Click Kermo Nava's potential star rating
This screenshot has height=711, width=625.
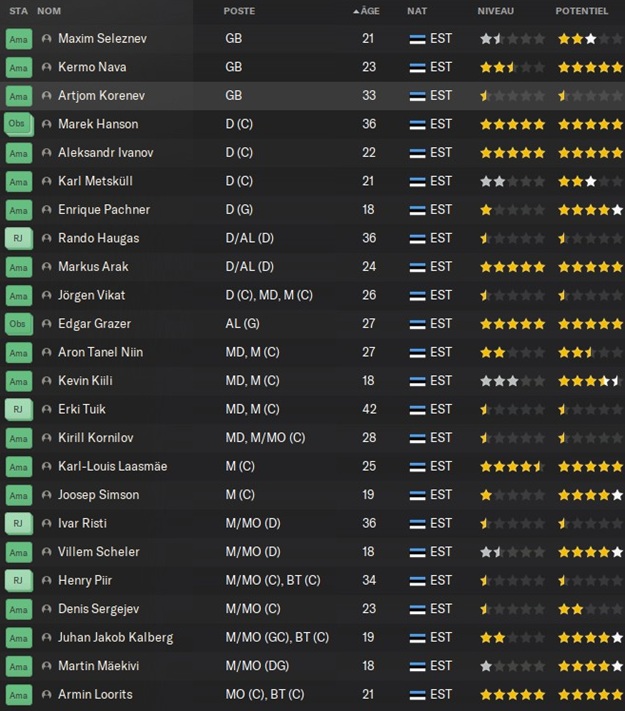click(591, 68)
